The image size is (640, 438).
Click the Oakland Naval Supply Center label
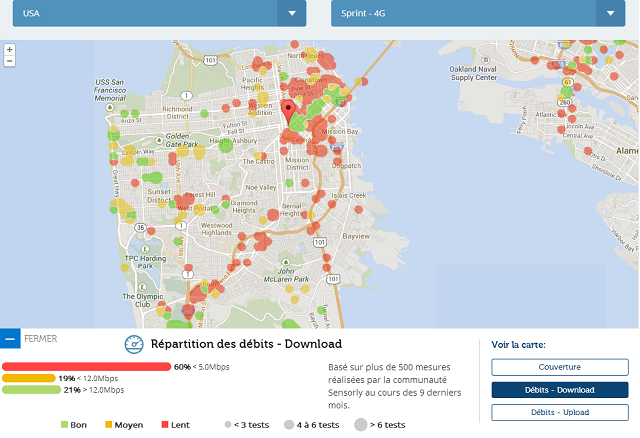point(473,73)
